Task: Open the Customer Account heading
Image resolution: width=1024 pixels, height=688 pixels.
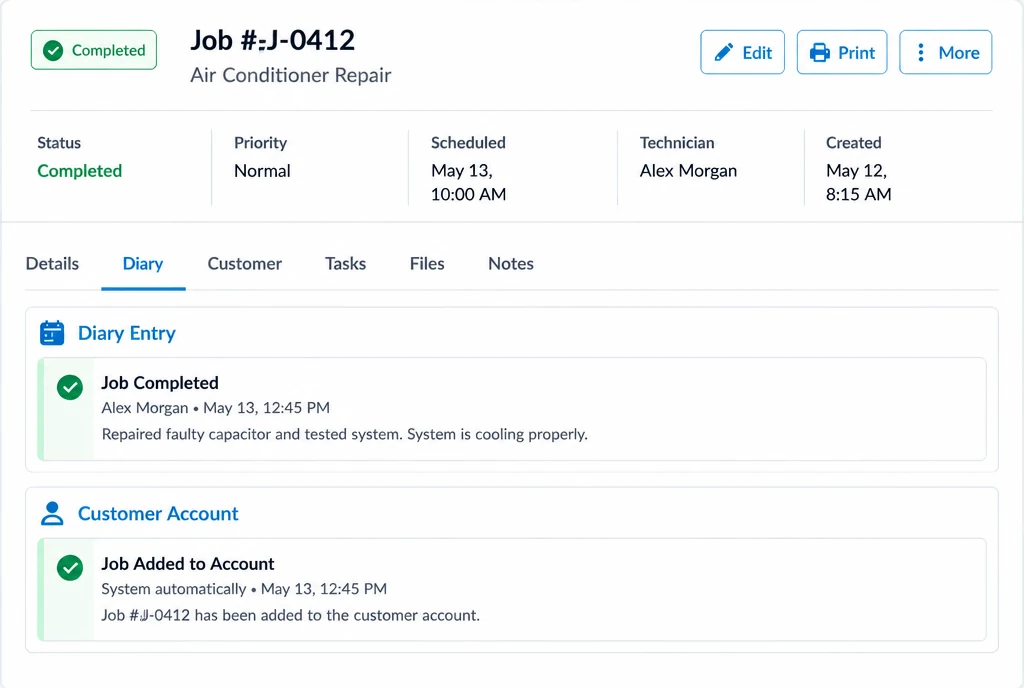Action: tap(158, 514)
